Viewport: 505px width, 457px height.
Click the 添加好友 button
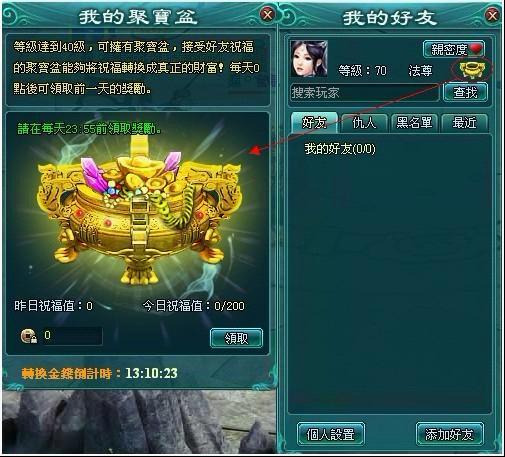click(x=449, y=434)
